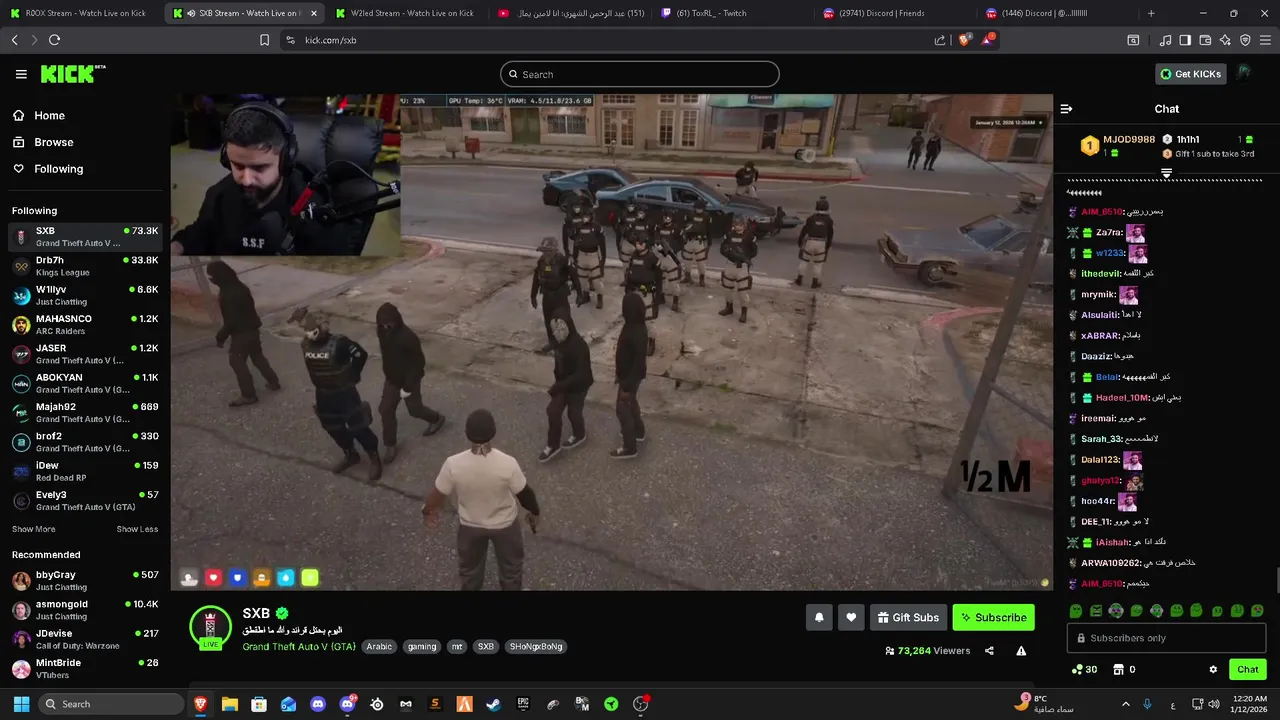This screenshot has height=720, width=1280.
Task: Open the hamburger menu beside the Kick logo
Action: pos(21,74)
